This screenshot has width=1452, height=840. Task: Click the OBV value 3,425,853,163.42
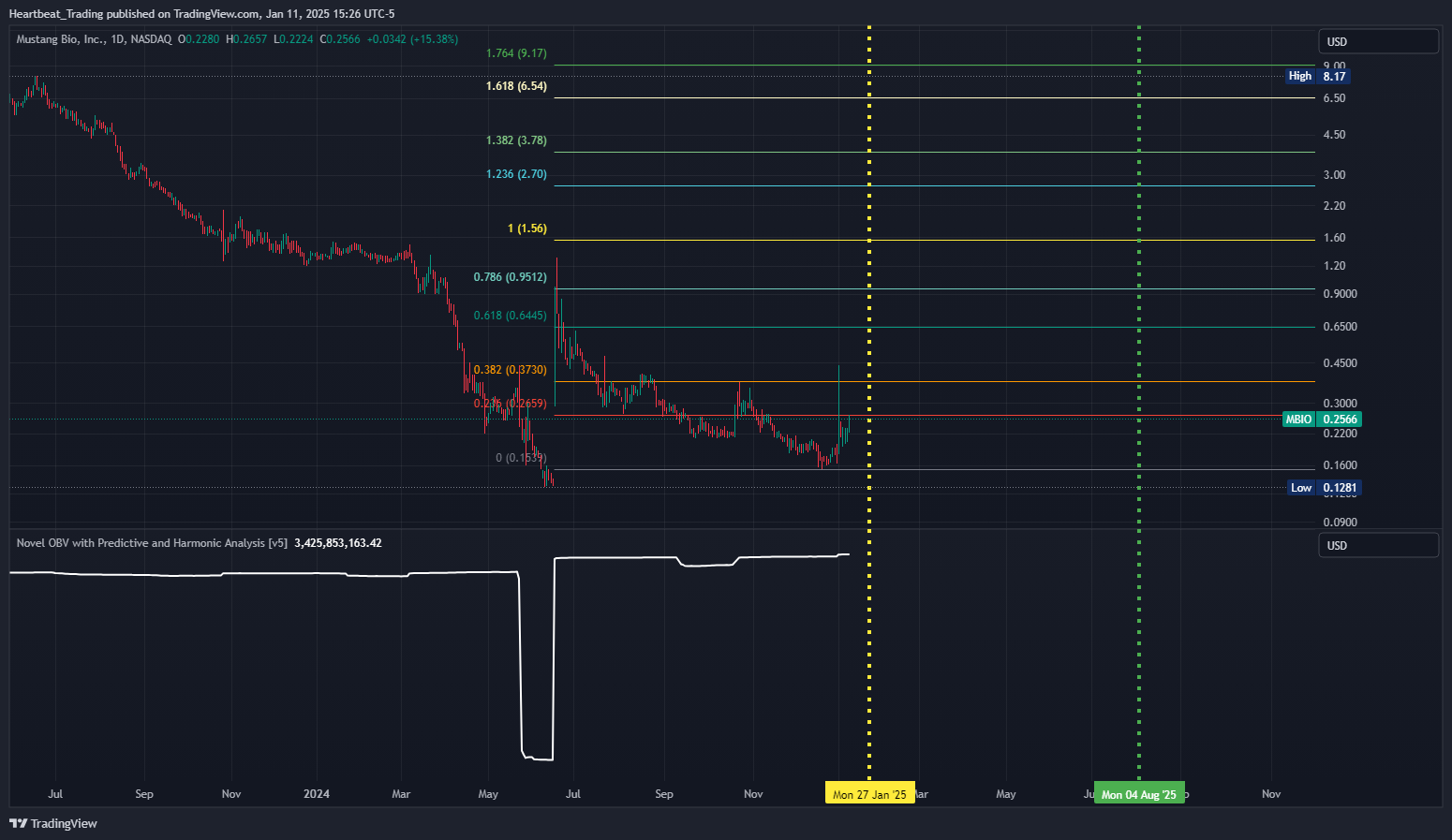[x=338, y=543]
